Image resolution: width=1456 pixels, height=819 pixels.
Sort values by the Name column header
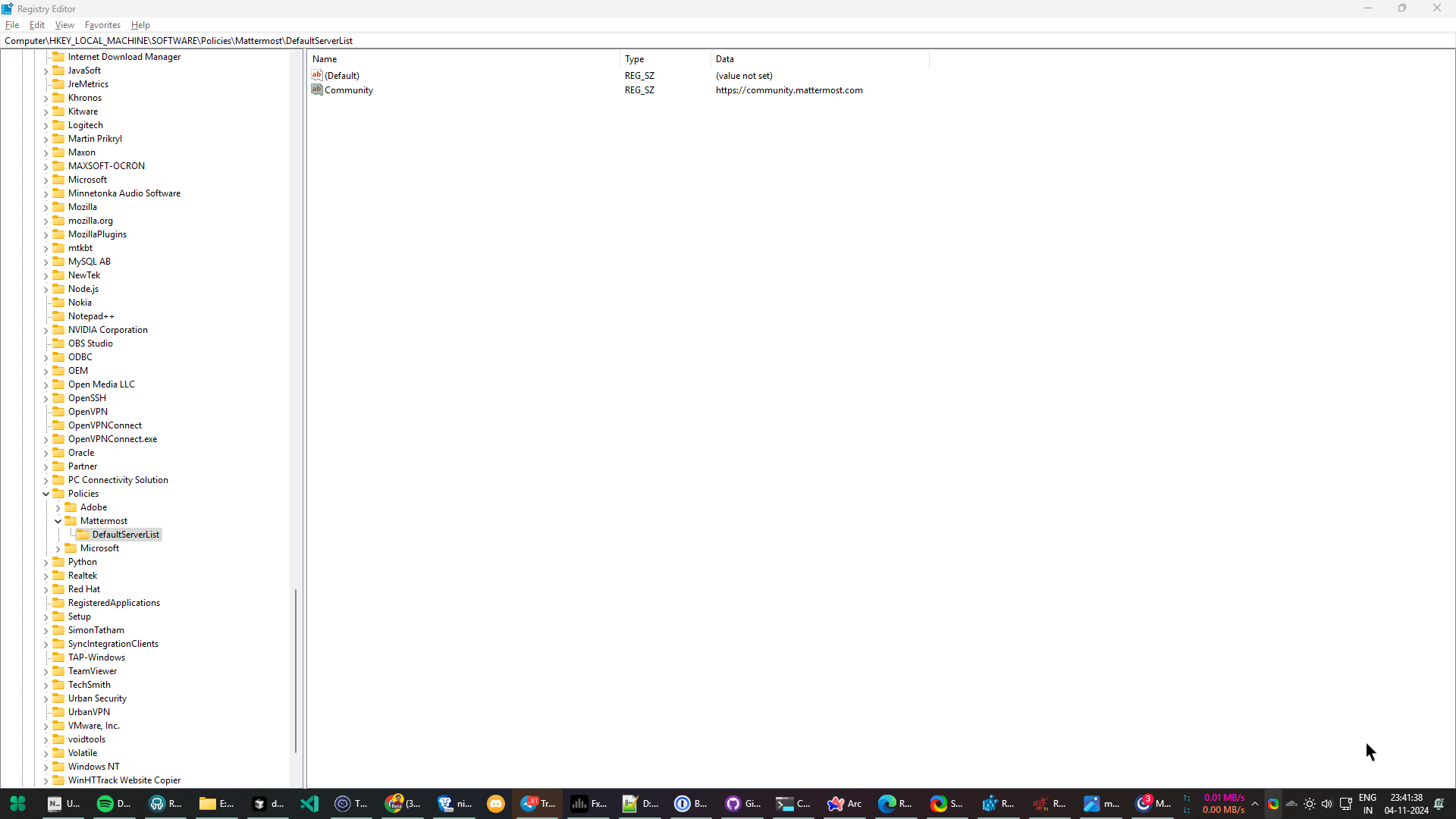coord(325,58)
